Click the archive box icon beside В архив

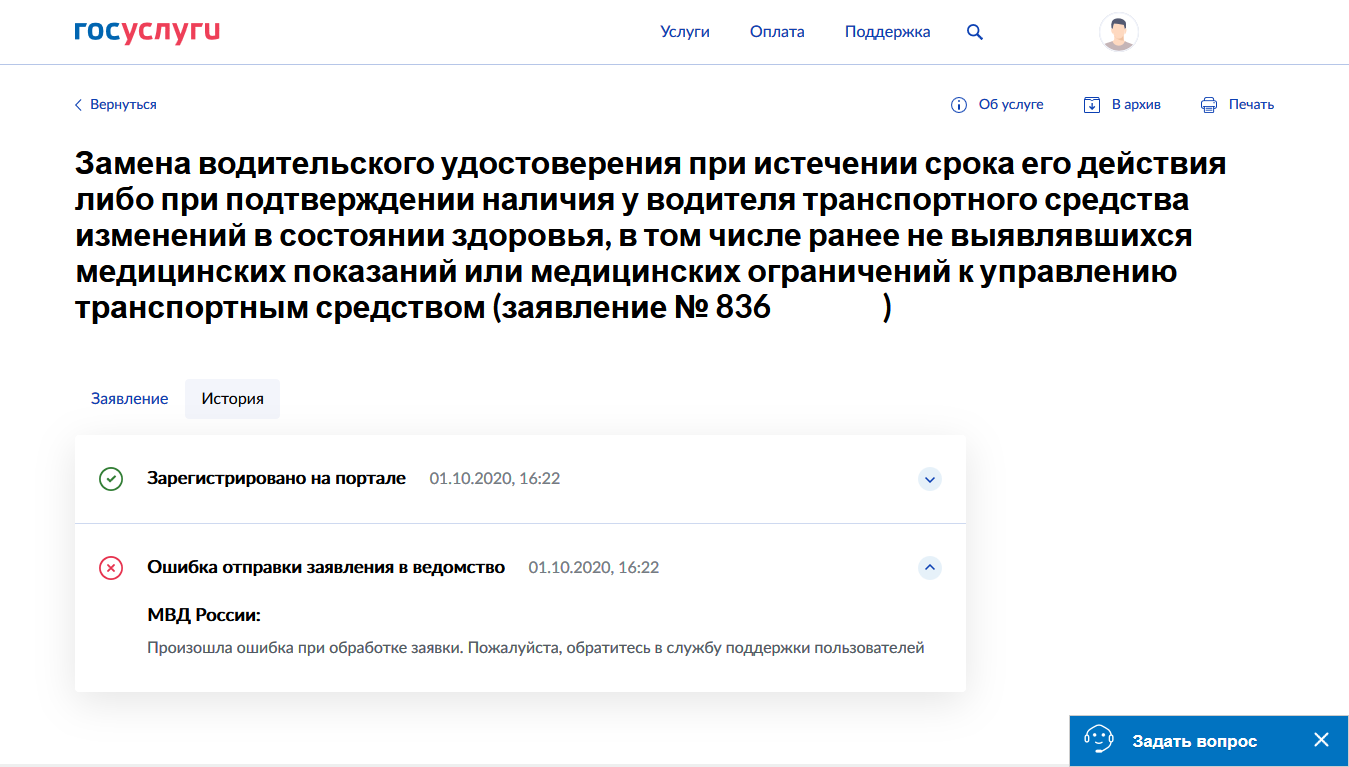point(1092,105)
